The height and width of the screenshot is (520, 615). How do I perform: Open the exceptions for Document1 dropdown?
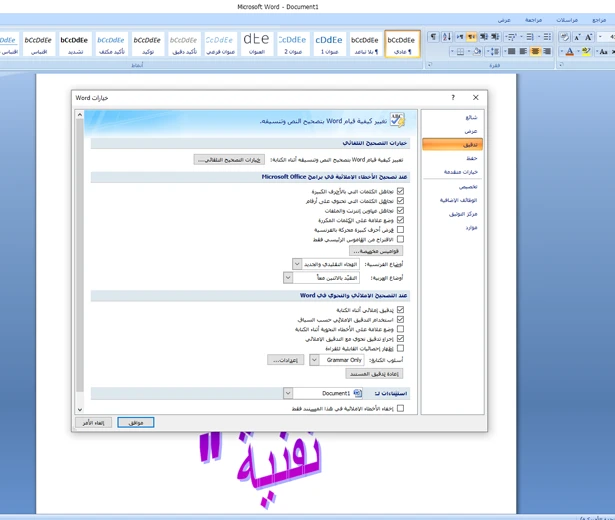(x=288, y=393)
